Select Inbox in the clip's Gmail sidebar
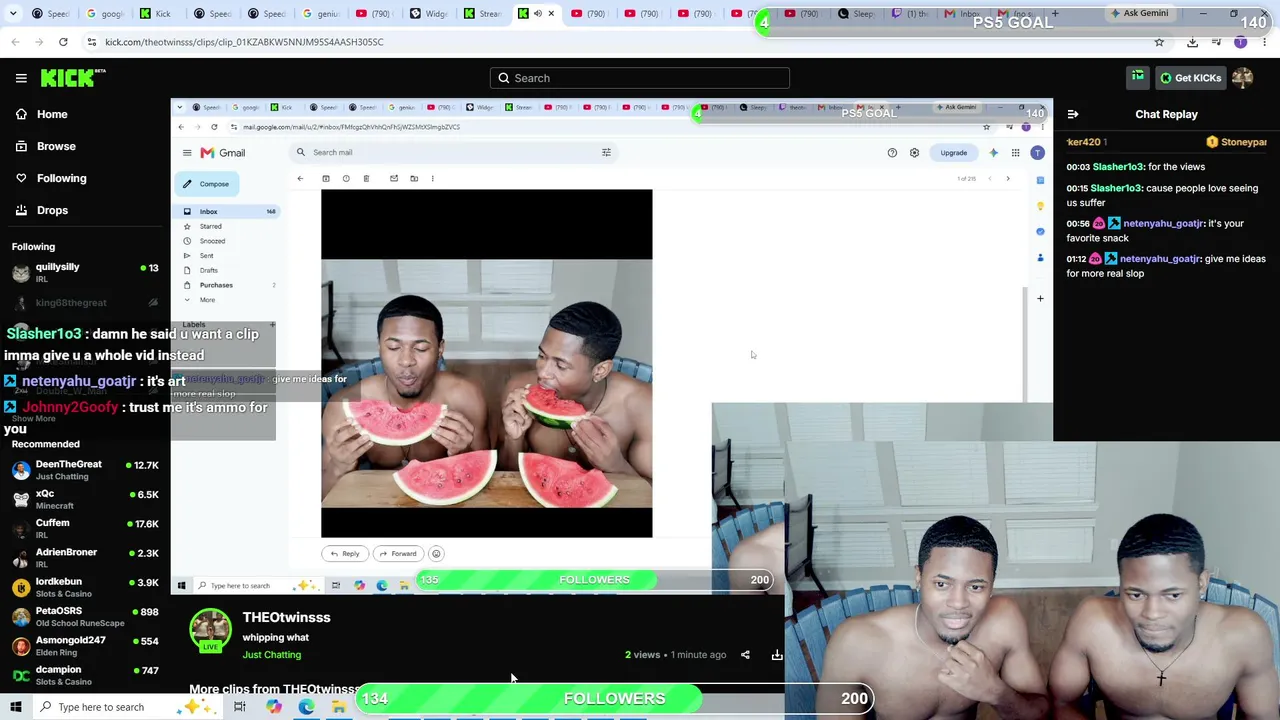The image size is (1280, 720). pyautogui.click(x=226, y=212)
